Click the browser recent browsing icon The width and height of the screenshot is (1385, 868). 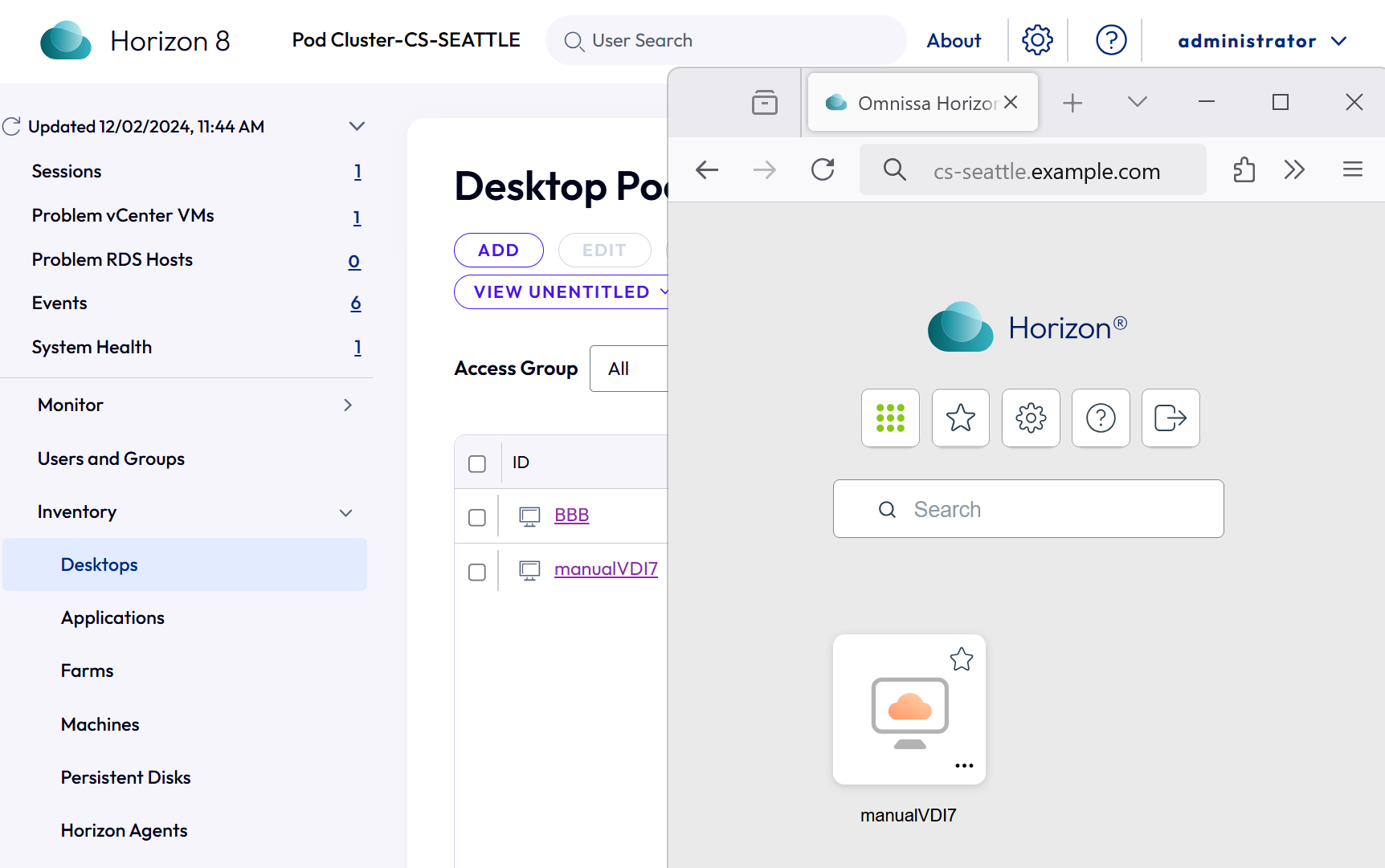(x=765, y=102)
